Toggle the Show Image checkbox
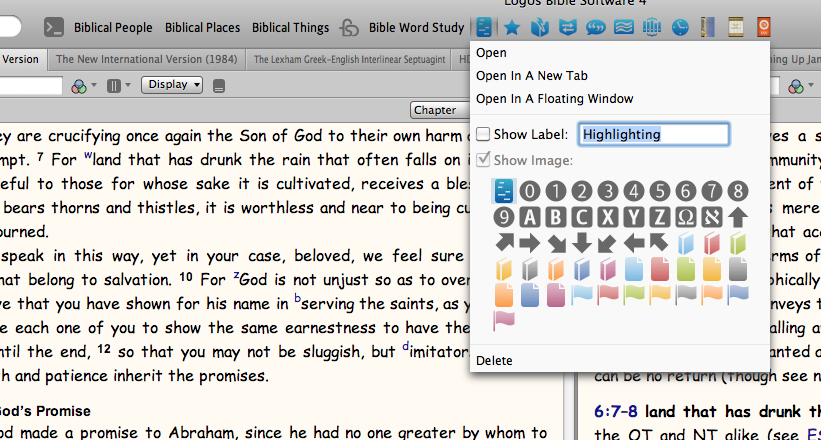Viewport: 821px width, 440px height. tap(483, 159)
